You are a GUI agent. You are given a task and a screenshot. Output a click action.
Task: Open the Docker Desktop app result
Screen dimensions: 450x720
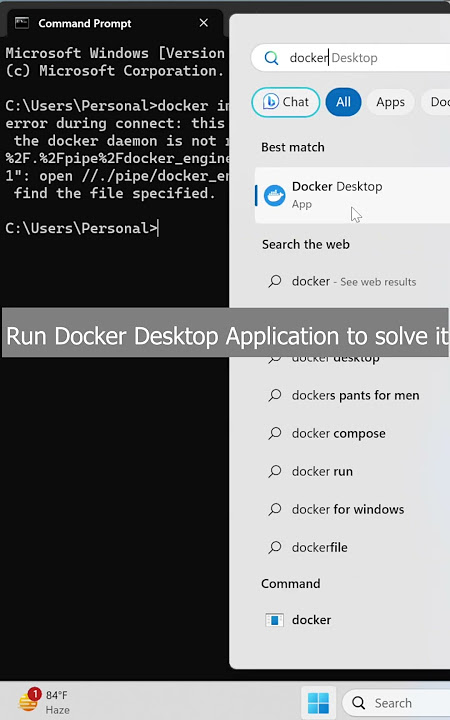pos(352,195)
